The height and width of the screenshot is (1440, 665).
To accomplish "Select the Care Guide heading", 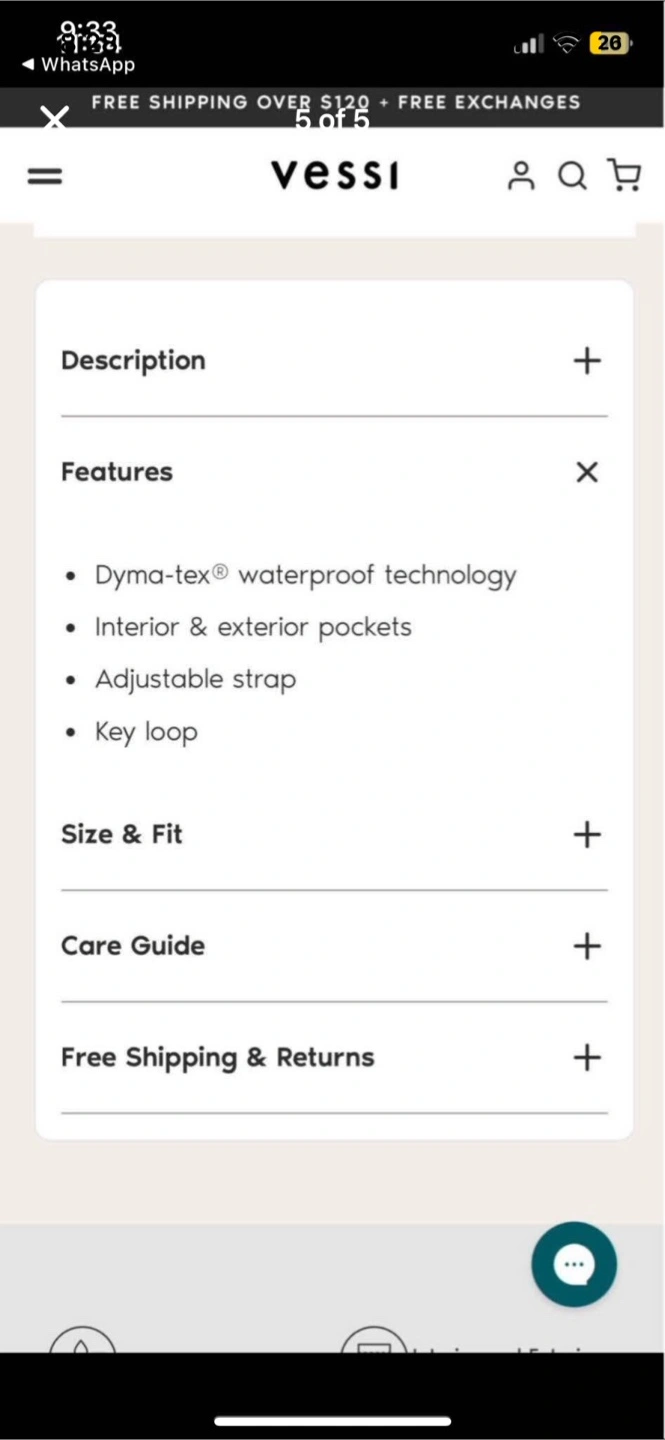I will (x=133, y=946).
